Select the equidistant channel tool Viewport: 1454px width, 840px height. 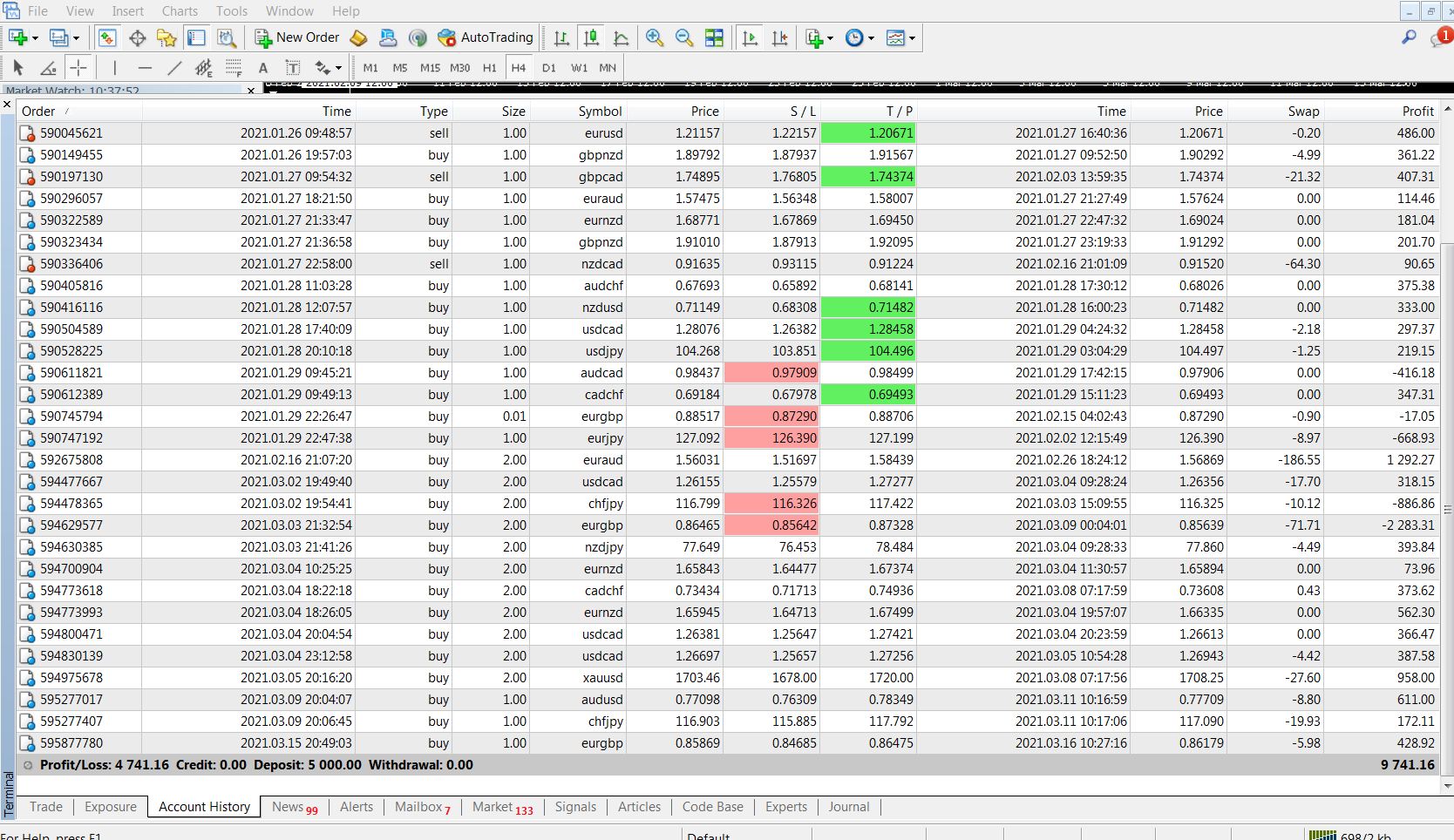[204, 67]
